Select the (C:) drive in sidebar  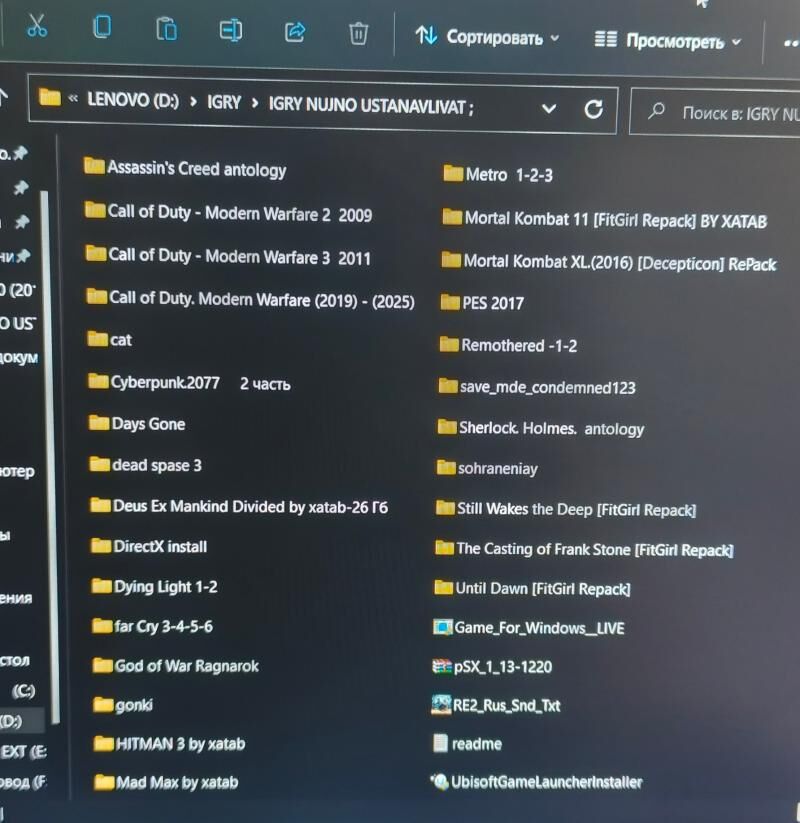(x=22, y=691)
